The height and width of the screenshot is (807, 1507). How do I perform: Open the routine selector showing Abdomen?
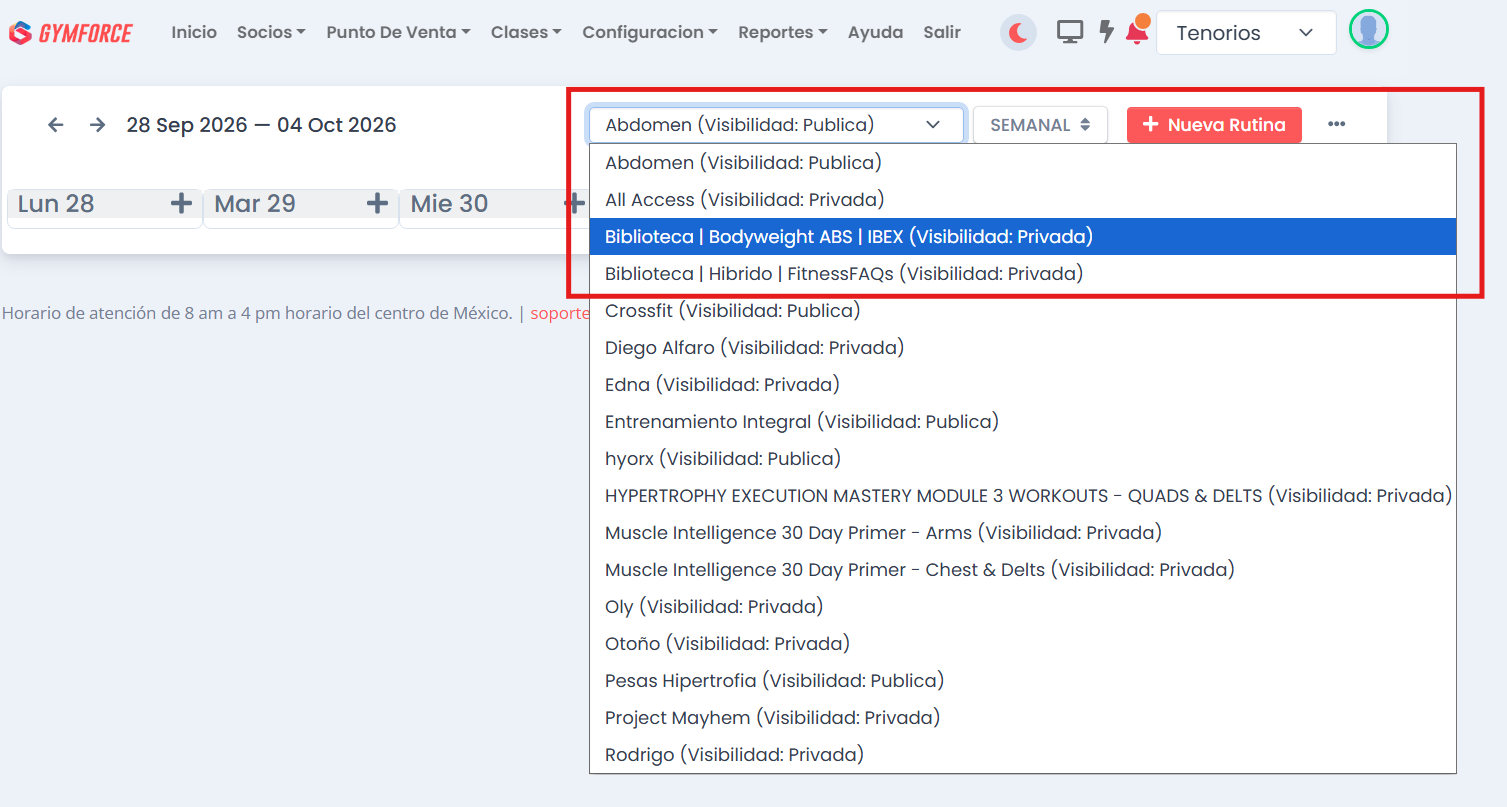[x=776, y=125]
